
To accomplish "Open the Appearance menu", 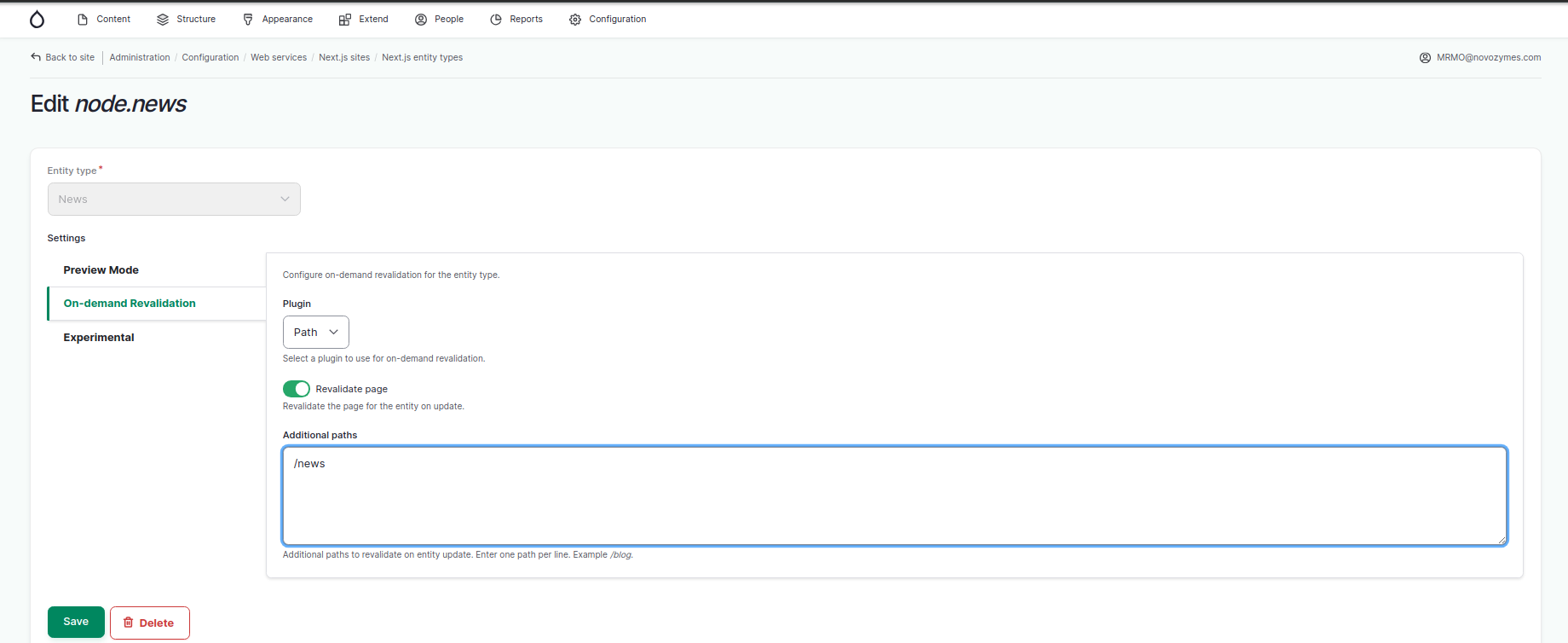I will [278, 19].
